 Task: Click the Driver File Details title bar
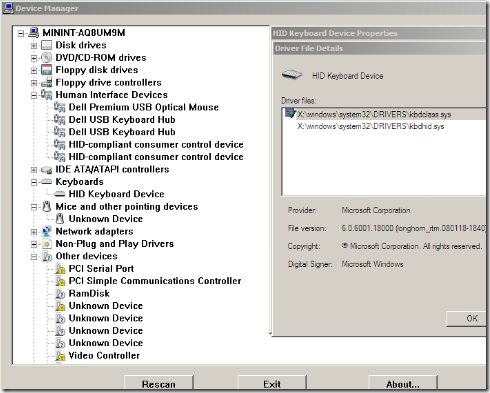(379, 48)
